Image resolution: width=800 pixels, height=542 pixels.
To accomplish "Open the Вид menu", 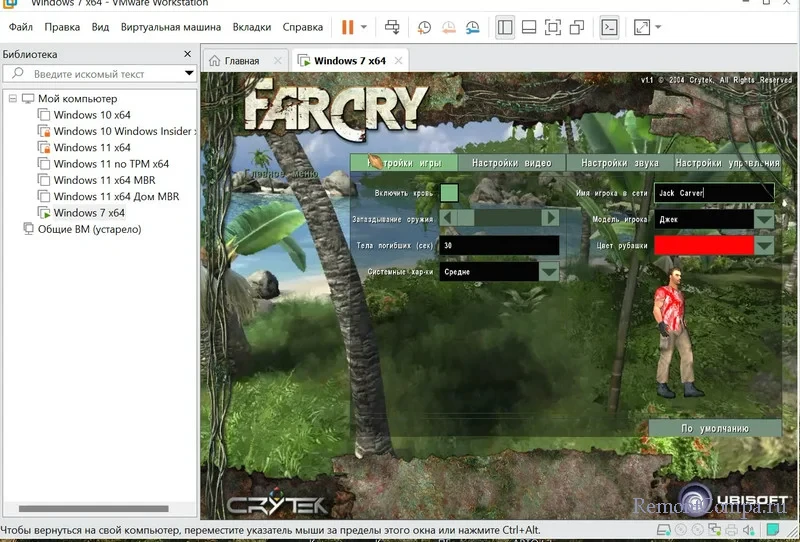I will (x=100, y=27).
